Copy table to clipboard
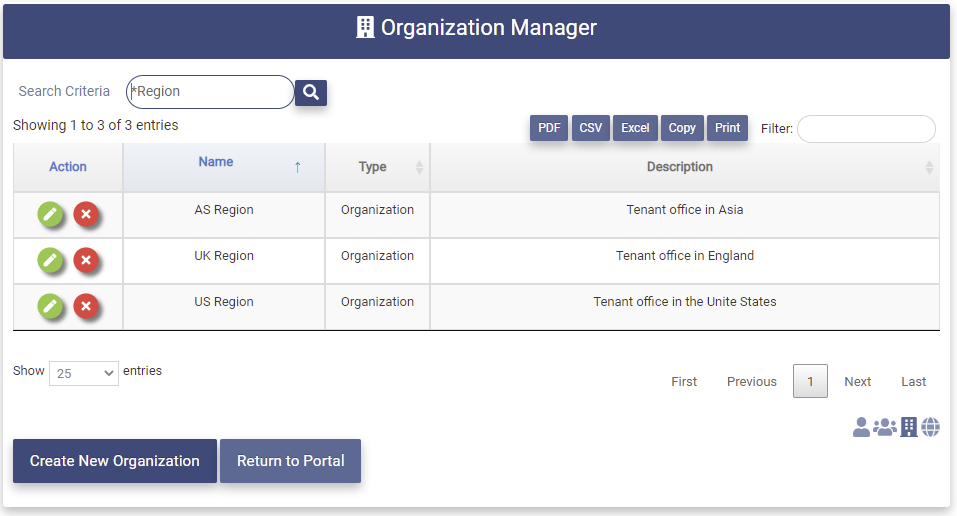The height and width of the screenshot is (516, 957). point(682,128)
